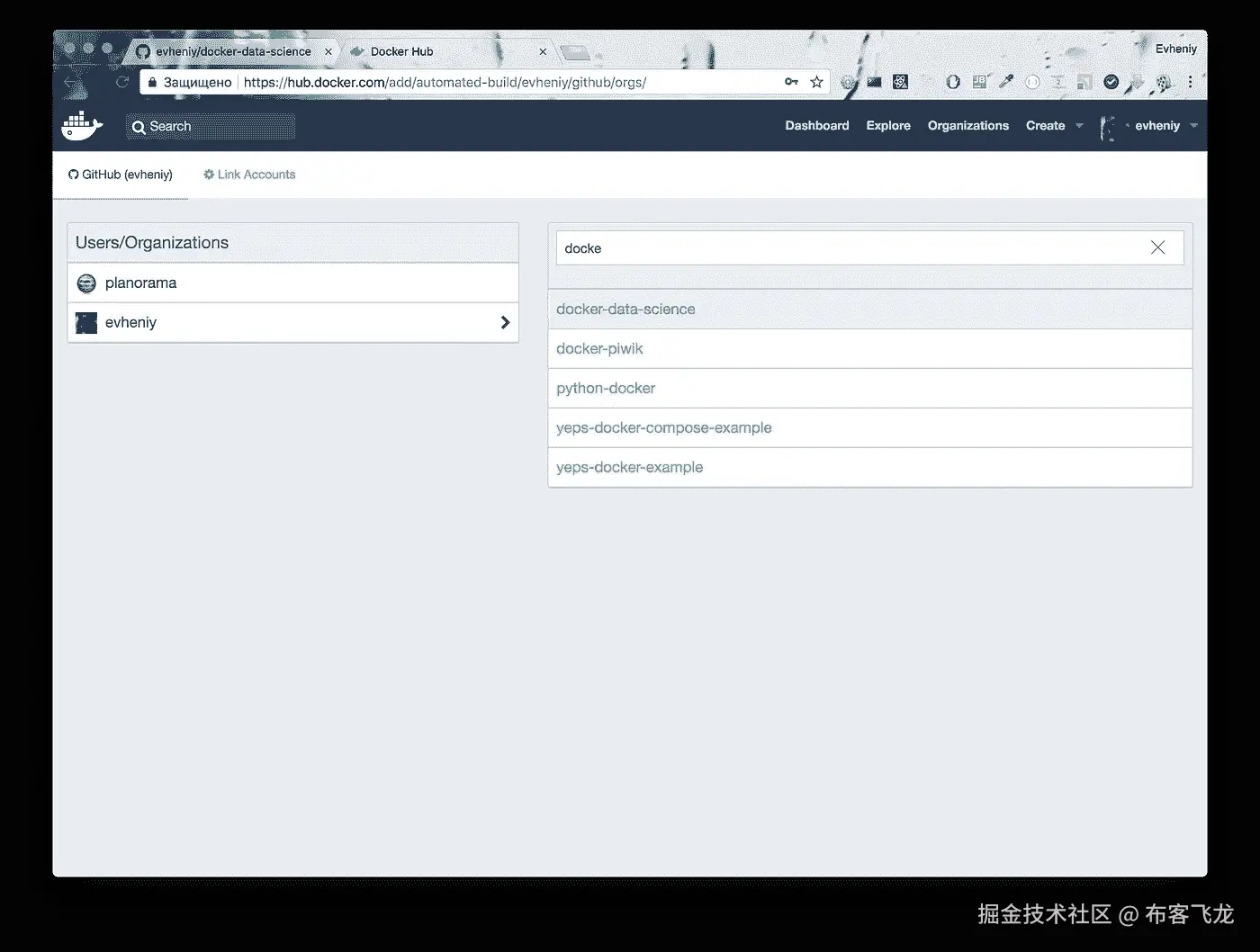Select the GitHub (evheniy) tab
This screenshot has height=952, width=1260.
click(x=121, y=175)
